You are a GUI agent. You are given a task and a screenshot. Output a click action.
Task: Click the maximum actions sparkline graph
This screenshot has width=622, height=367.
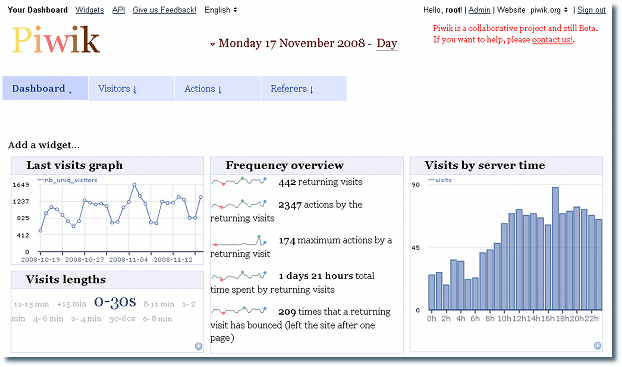point(239,241)
